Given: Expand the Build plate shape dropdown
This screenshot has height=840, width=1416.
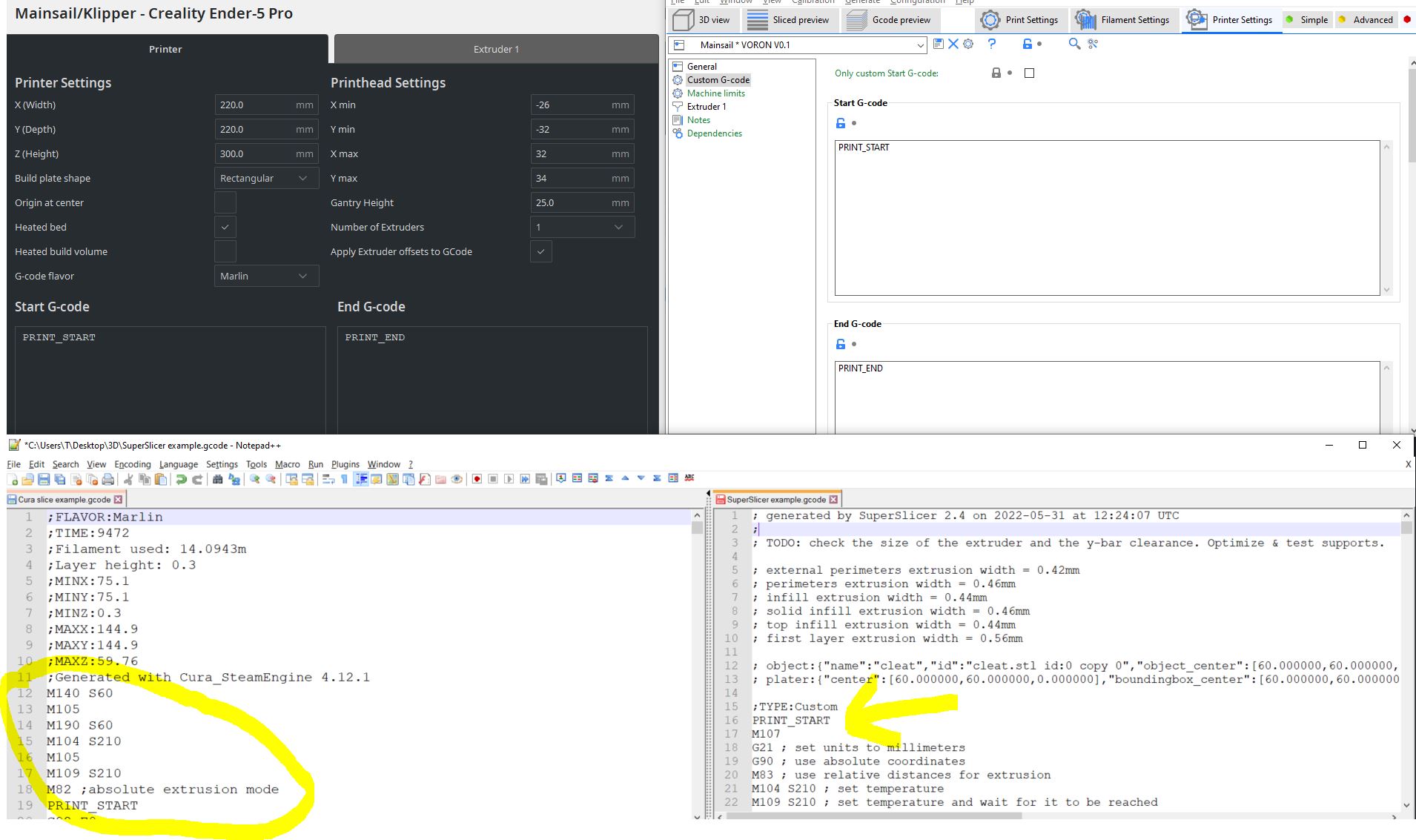Looking at the screenshot, I should coord(265,178).
